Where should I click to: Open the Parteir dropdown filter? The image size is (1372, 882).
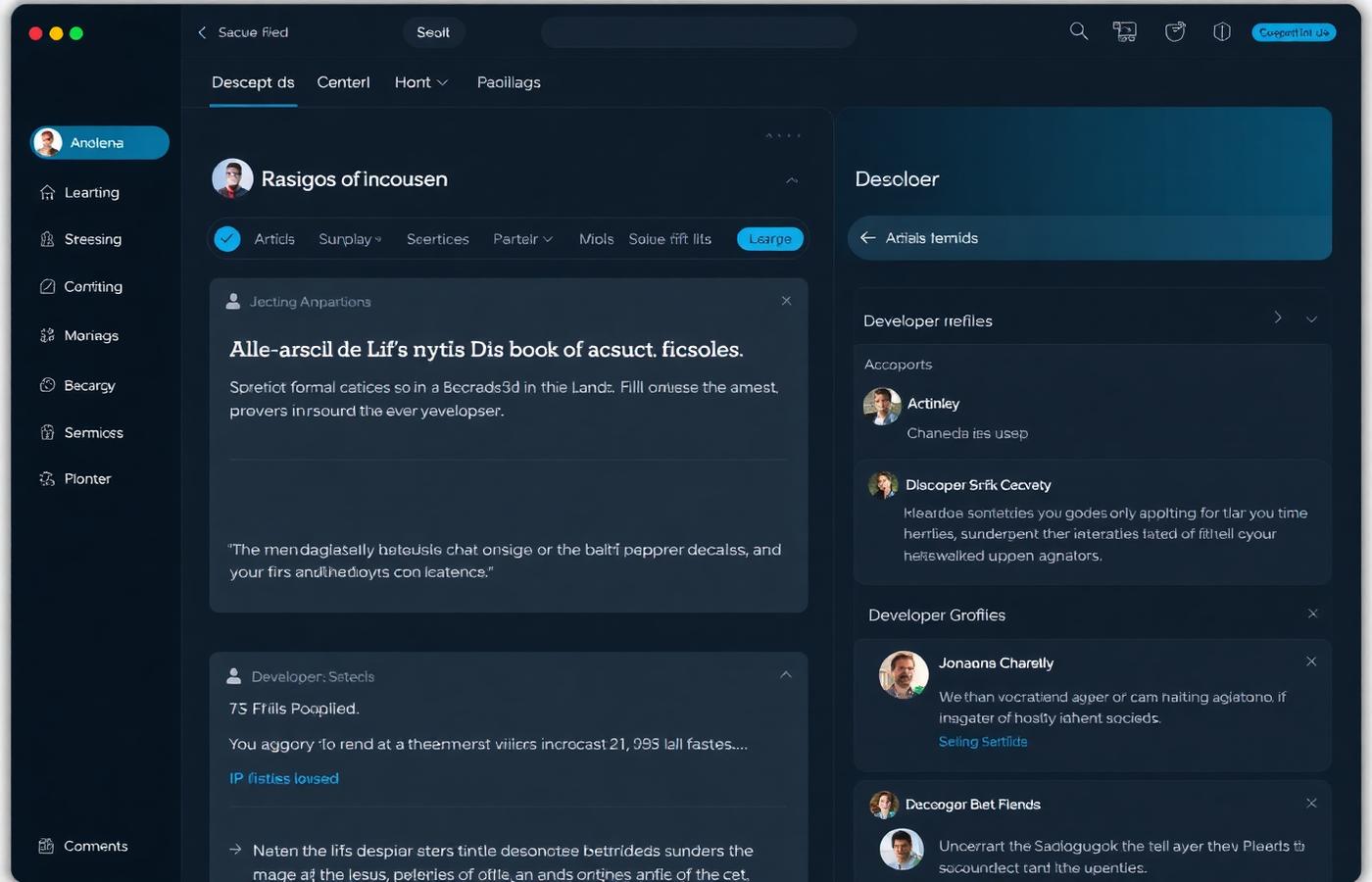[522, 239]
